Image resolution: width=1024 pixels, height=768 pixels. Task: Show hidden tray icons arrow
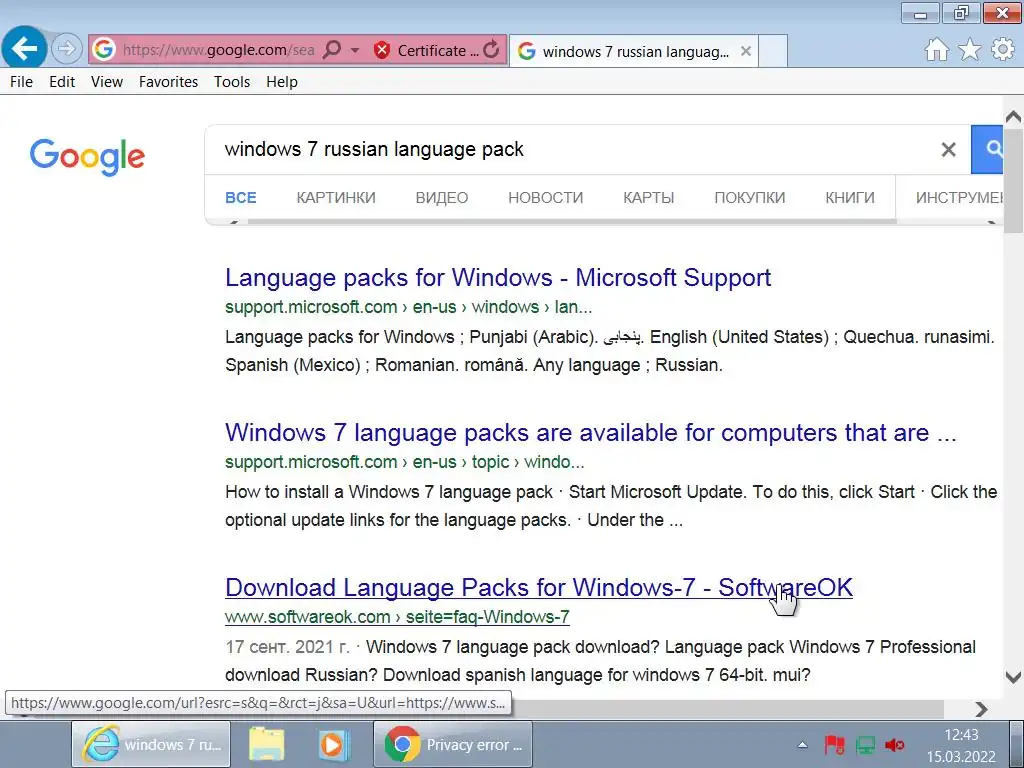click(x=803, y=745)
